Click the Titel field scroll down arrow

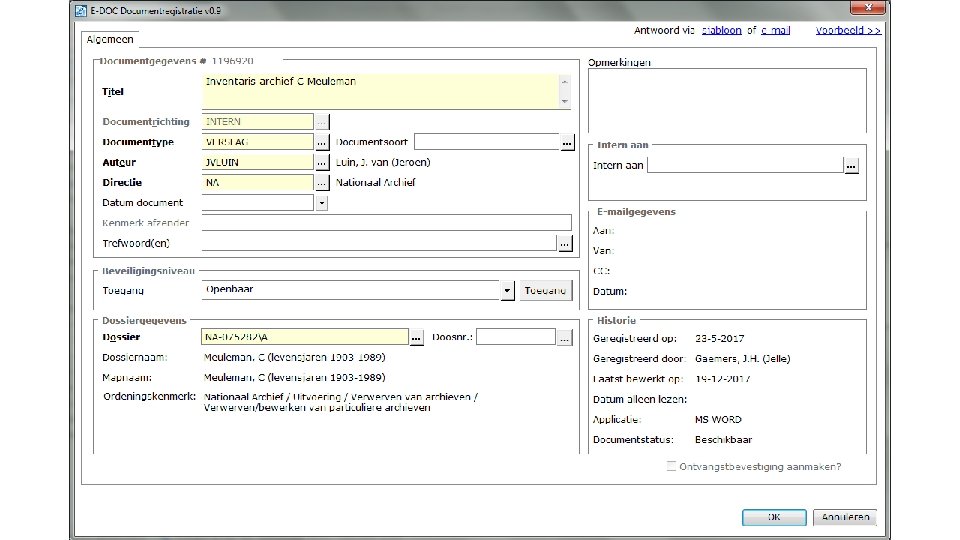tap(564, 102)
